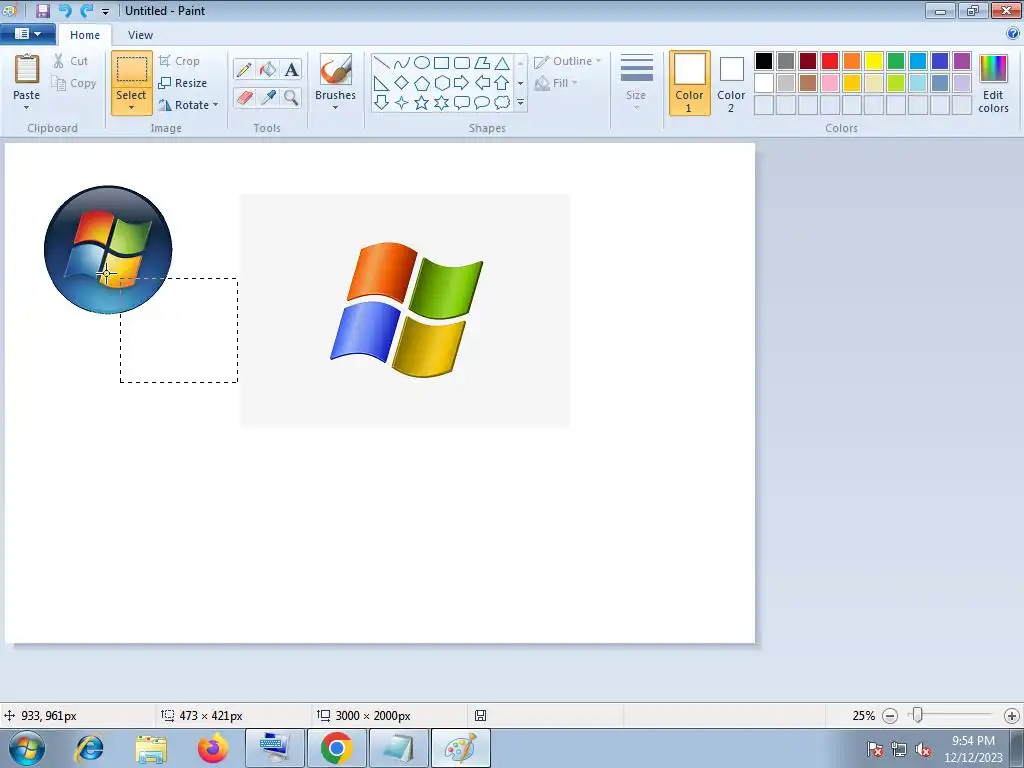Expand the Paste dropdown arrow
The image size is (1024, 768).
pyautogui.click(x=27, y=108)
